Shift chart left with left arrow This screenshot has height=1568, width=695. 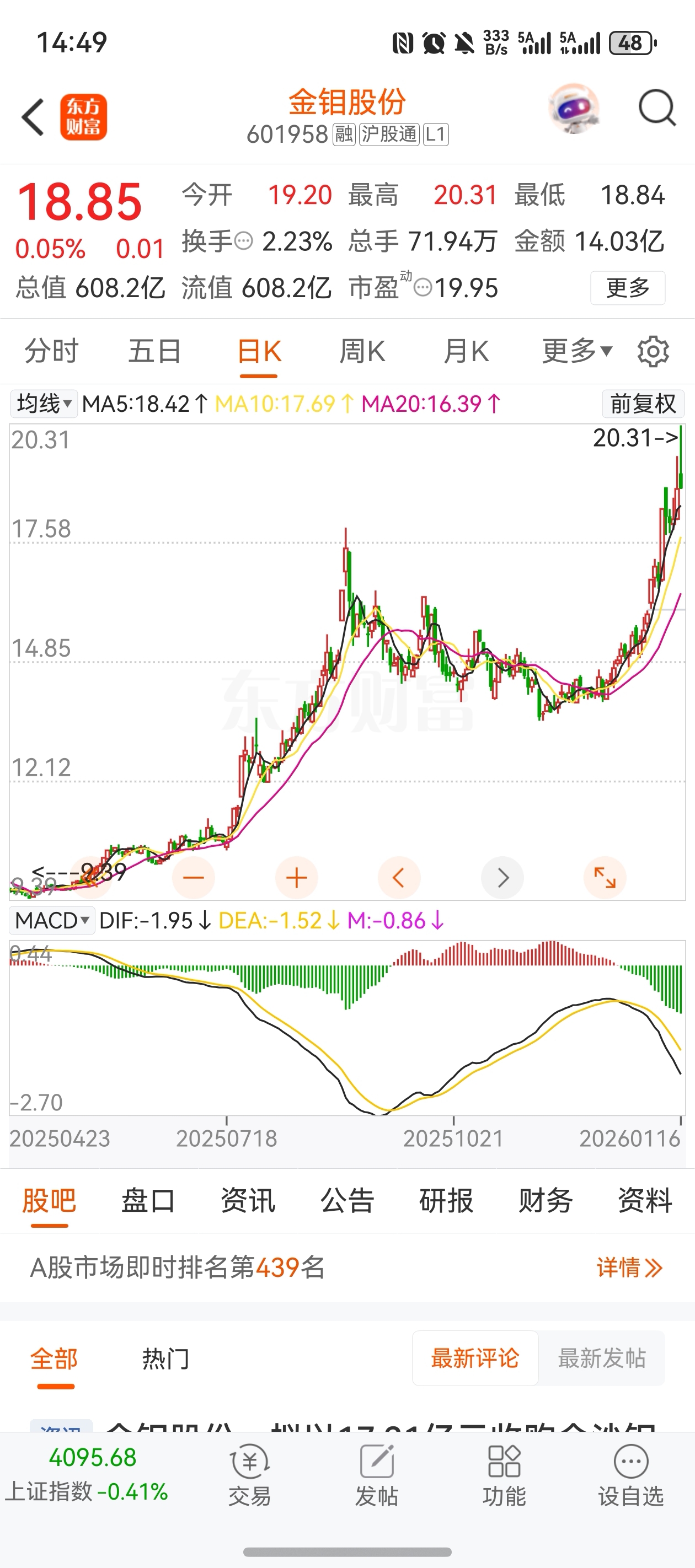(399, 878)
